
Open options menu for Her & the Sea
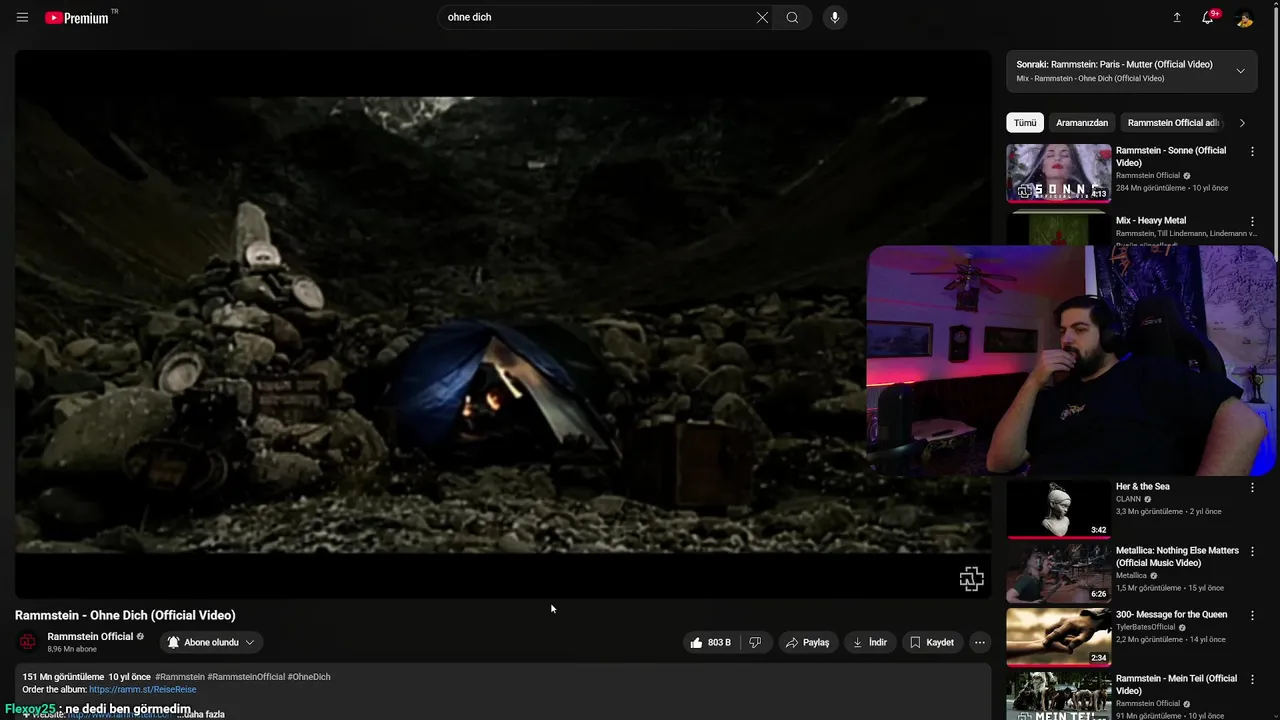pos(1252,487)
